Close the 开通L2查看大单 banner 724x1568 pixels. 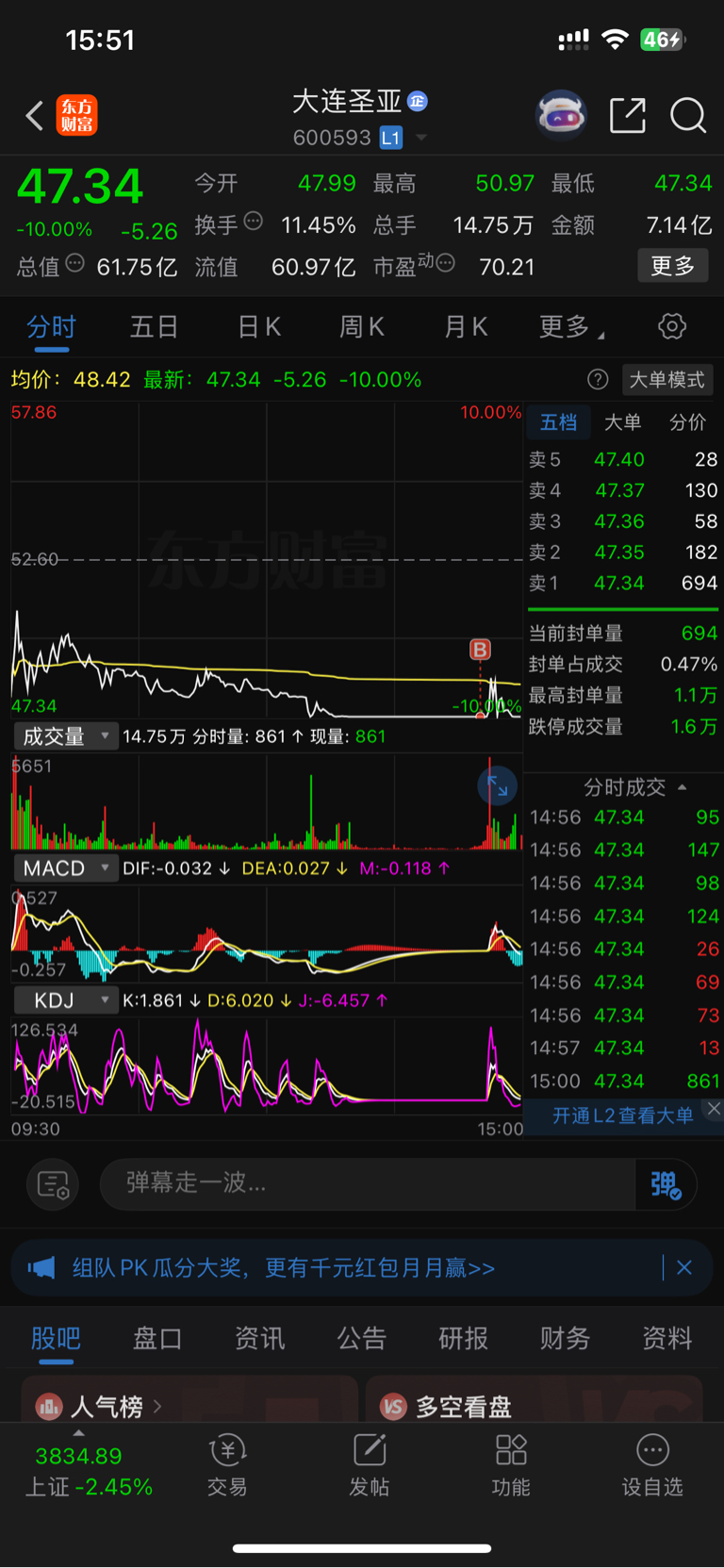tap(714, 1109)
